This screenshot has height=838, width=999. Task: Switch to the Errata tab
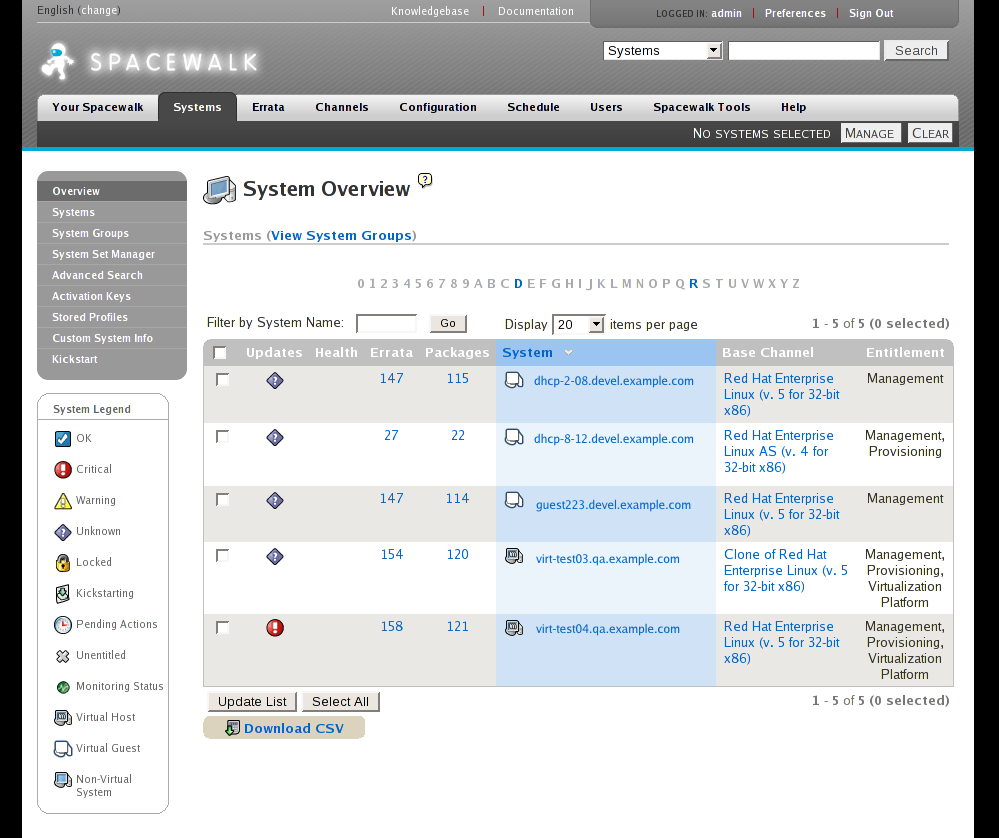click(268, 107)
